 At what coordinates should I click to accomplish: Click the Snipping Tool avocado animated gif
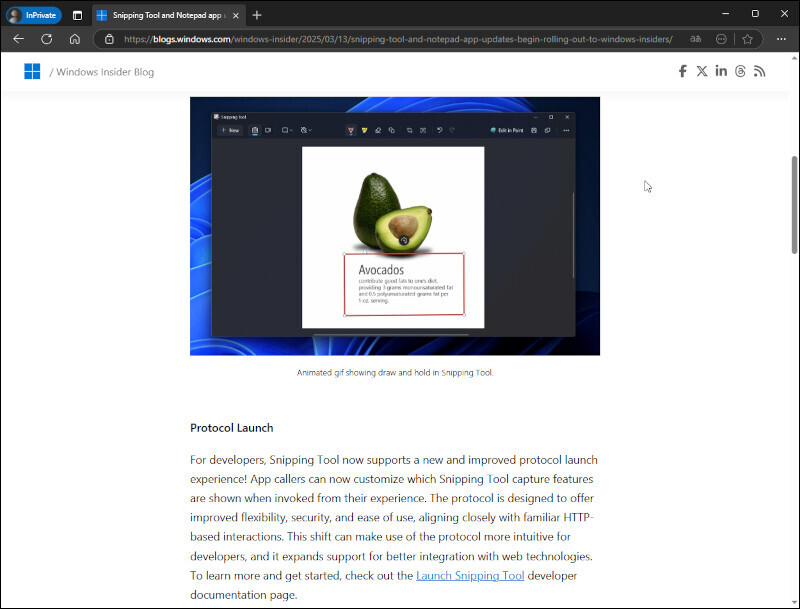(395, 226)
